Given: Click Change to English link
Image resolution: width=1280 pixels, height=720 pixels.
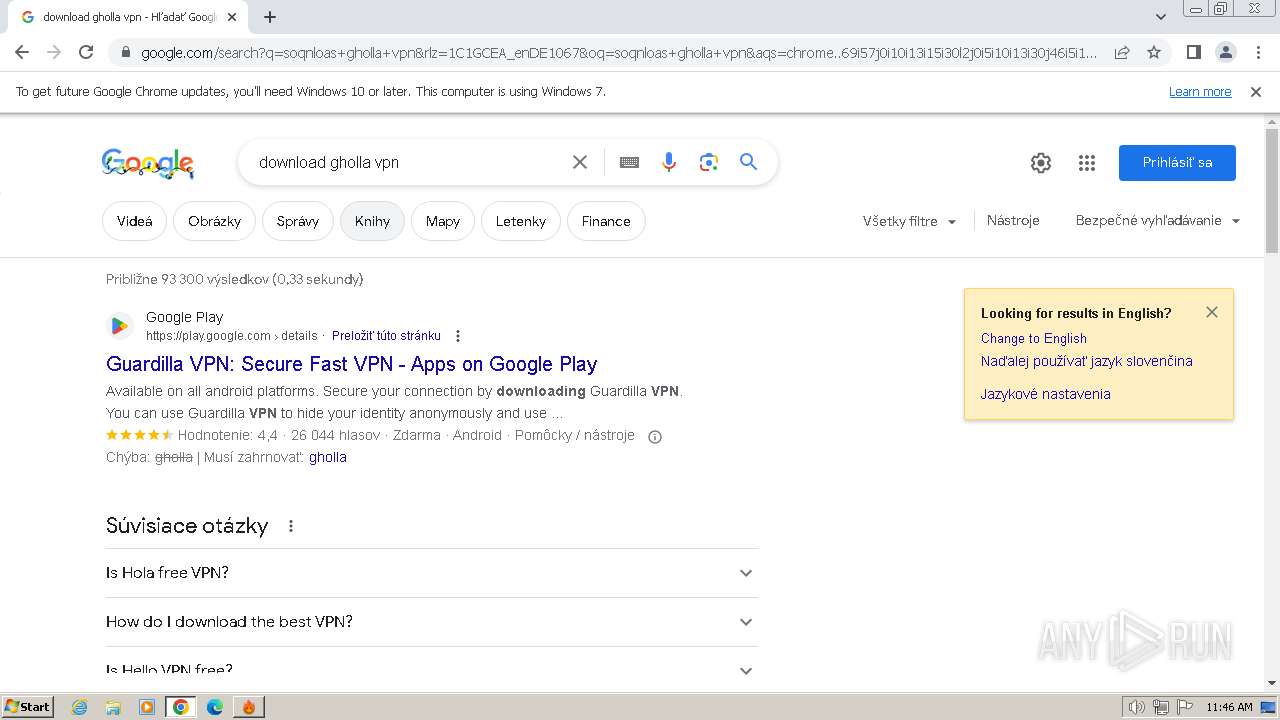Looking at the screenshot, I should 1033,338.
